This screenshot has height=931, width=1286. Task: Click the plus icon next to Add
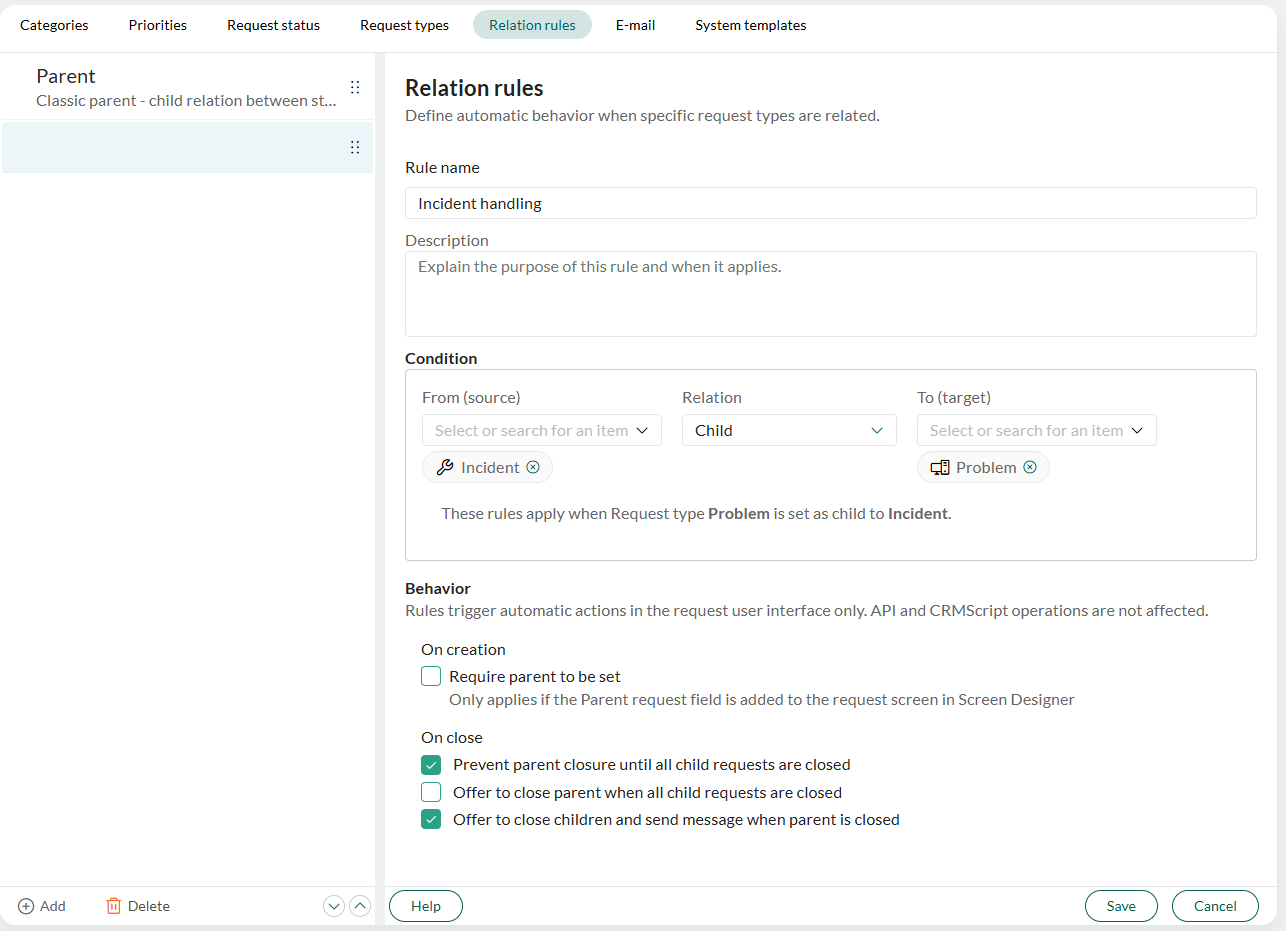[26, 906]
